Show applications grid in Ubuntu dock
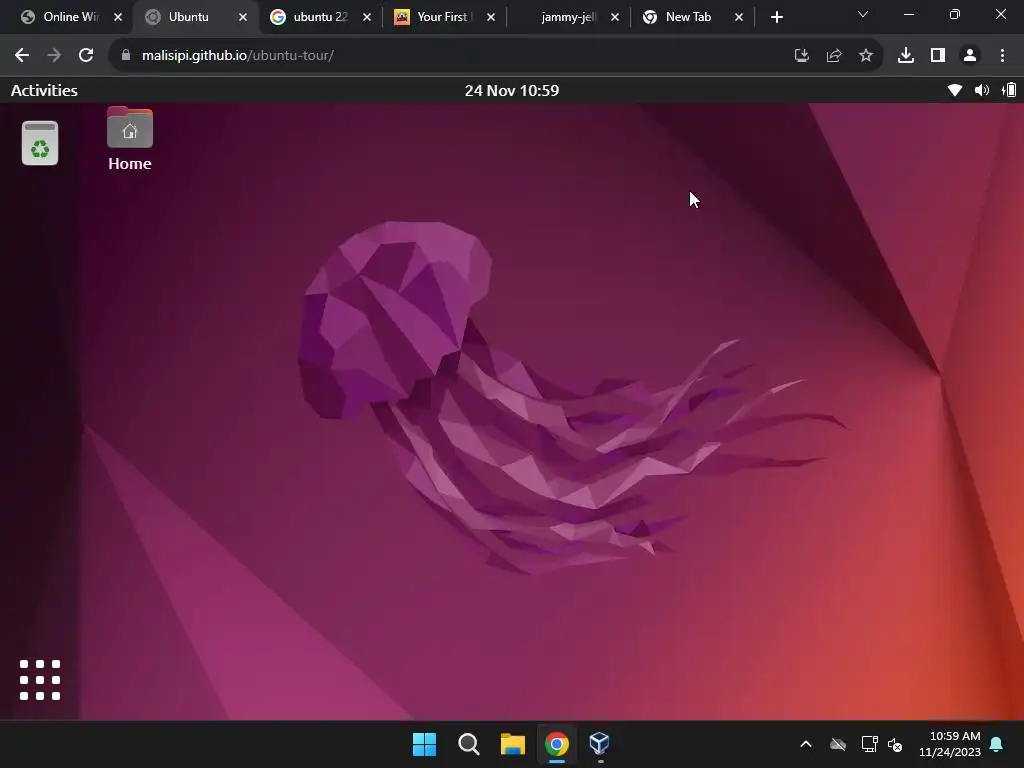Viewport: 1024px width, 768px height. pos(40,680)
